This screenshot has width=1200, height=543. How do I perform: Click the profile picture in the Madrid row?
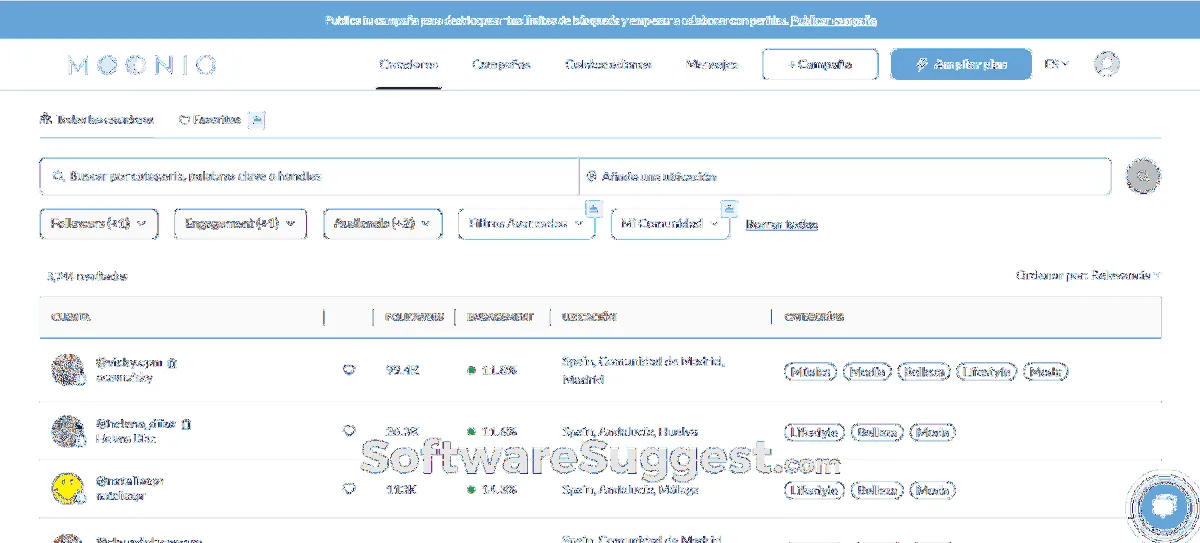coord(68,370)
